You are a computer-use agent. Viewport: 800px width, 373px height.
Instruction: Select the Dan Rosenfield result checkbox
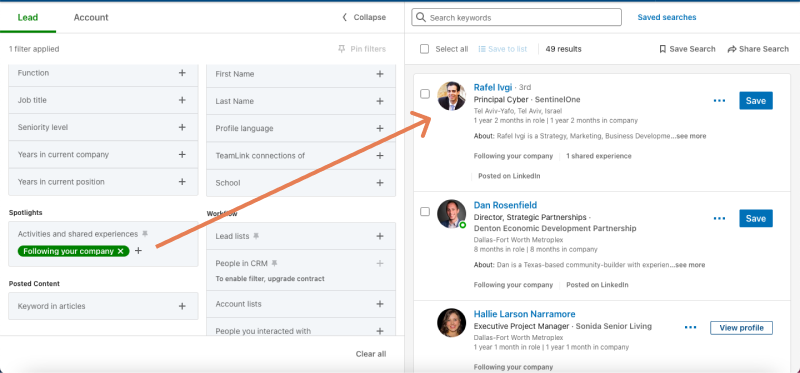[x=424, y=212]
